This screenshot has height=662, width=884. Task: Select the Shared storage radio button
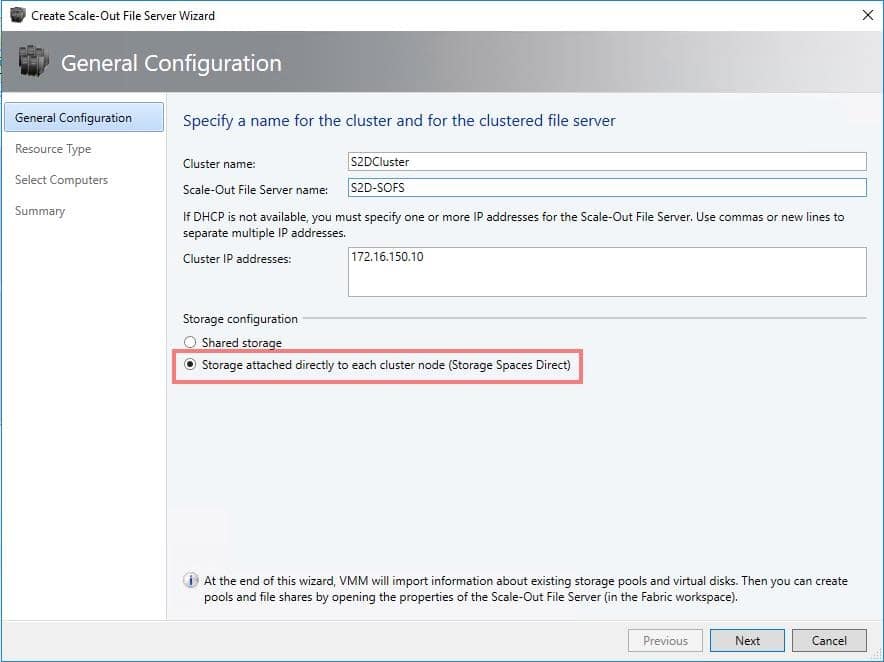(190, 342)
